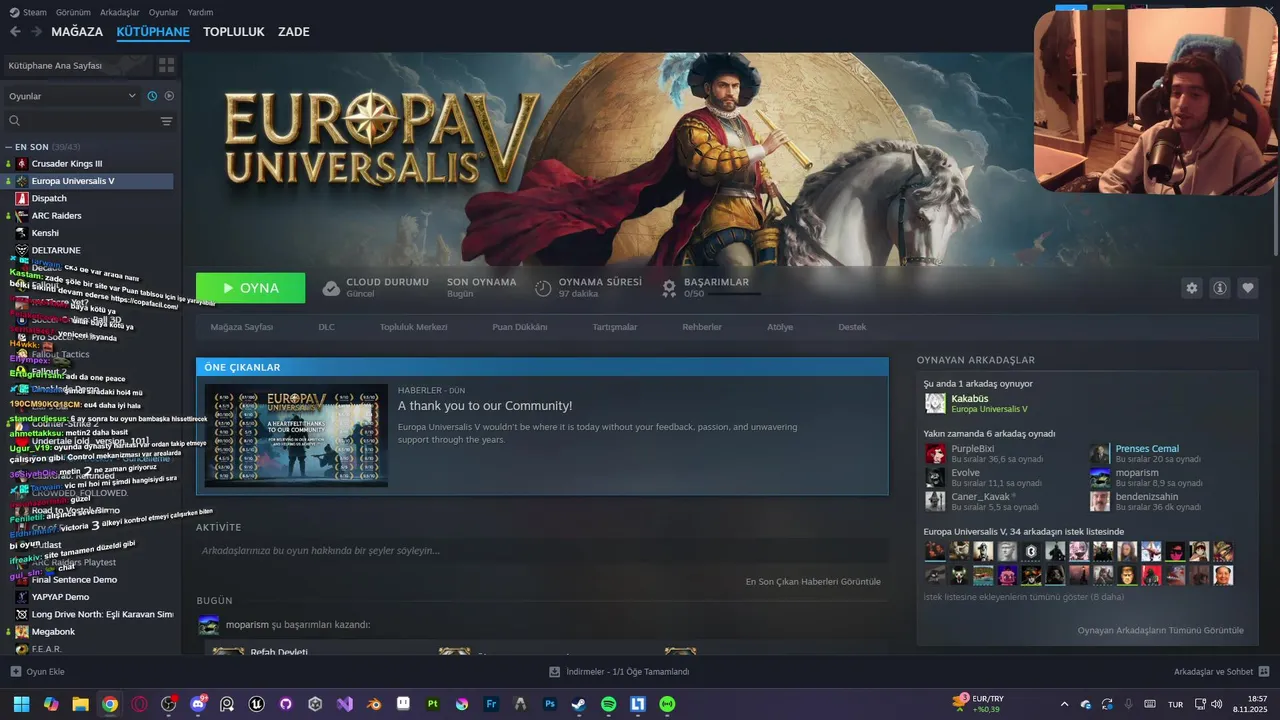Open the Steam menu
This screenshot has height=720, width=1280.
(28, 12)
